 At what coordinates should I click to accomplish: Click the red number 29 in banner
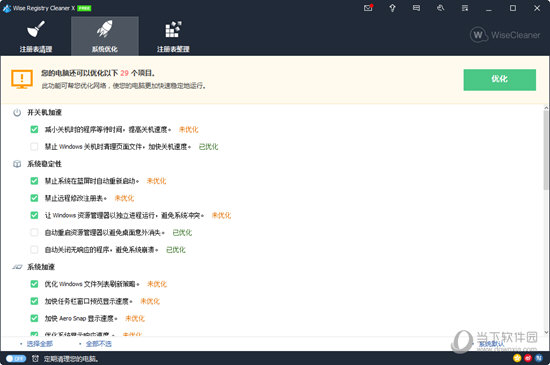[124, 73]
